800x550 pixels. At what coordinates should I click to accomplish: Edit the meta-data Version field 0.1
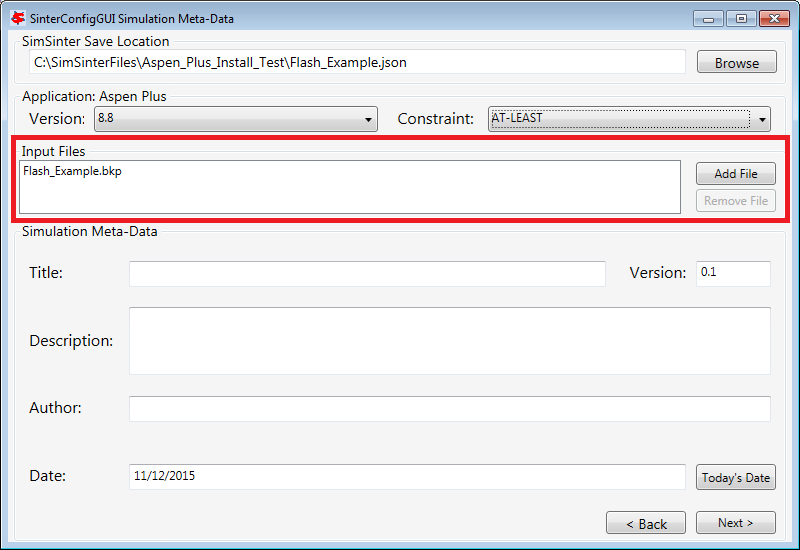tap(733, 273)
